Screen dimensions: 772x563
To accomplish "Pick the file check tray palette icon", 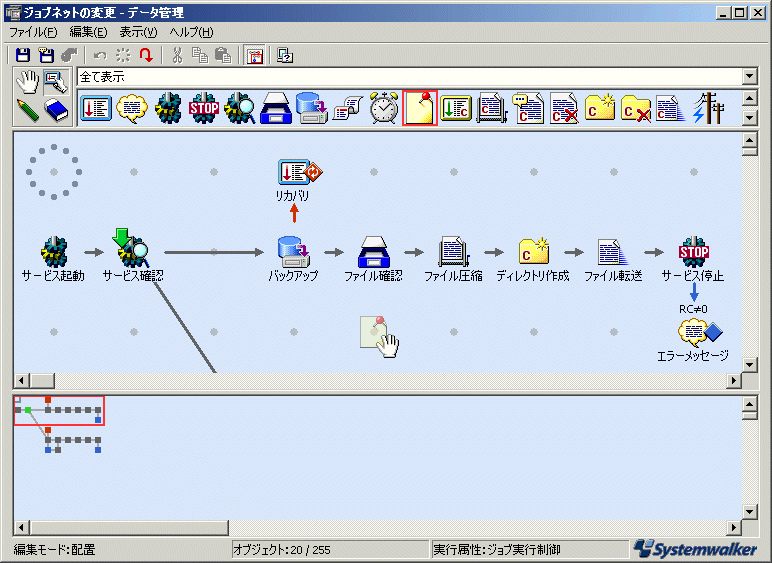I will (x=276, y=108).
